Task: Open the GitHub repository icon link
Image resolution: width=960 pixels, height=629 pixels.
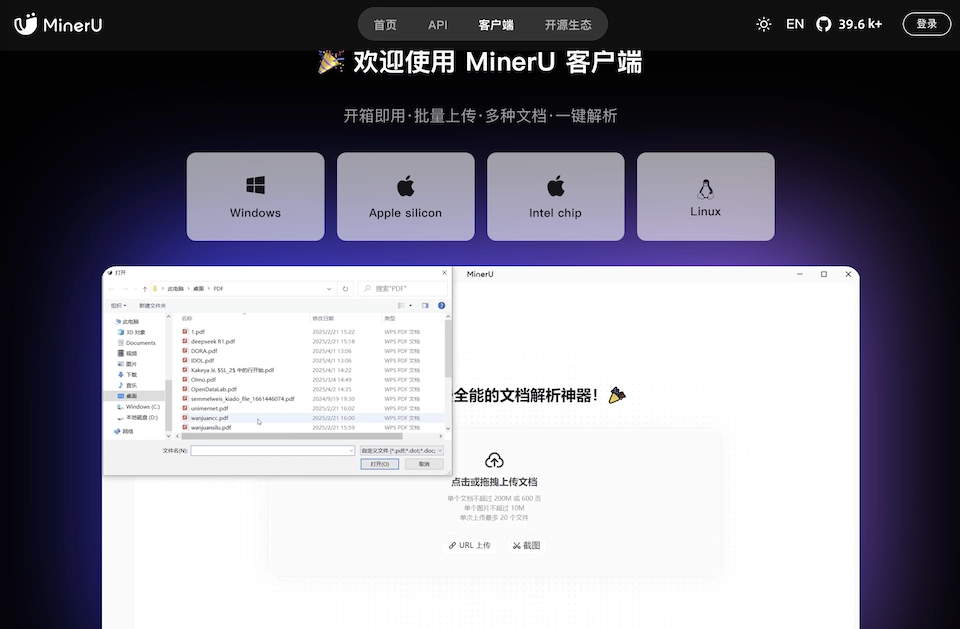Action: click(x=823, y=24)
